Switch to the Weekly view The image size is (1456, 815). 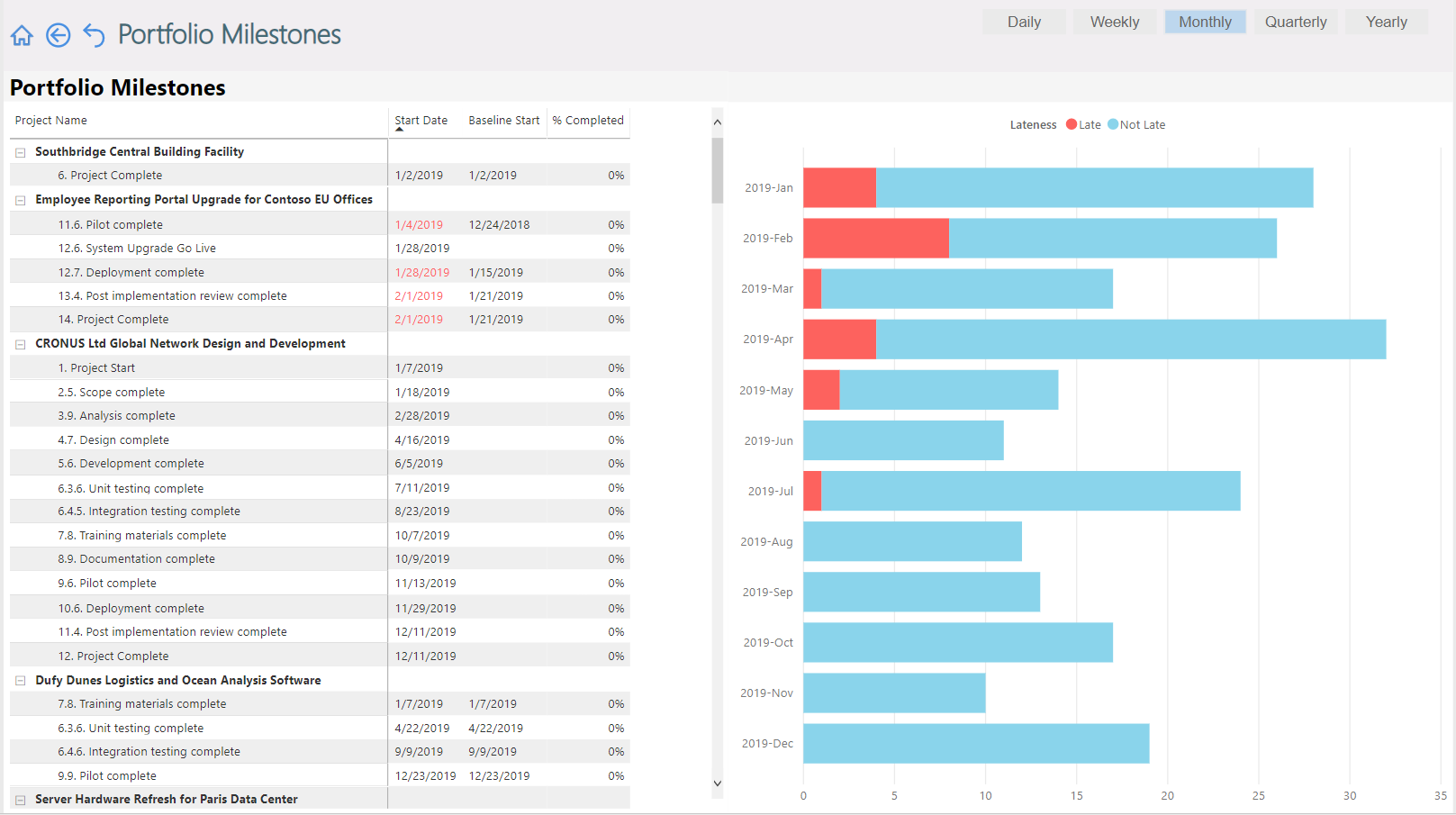(x=1115, y=22)
